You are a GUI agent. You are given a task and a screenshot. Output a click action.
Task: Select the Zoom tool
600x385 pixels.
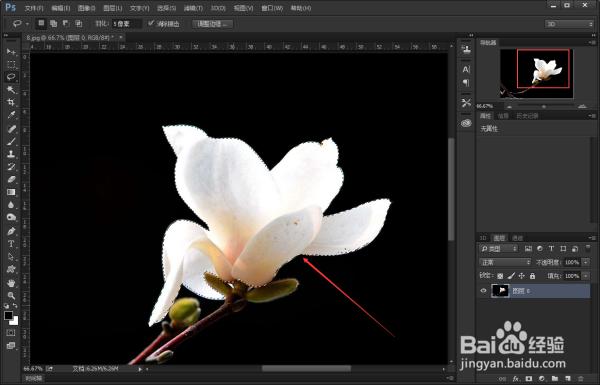(x=11, y=295)
